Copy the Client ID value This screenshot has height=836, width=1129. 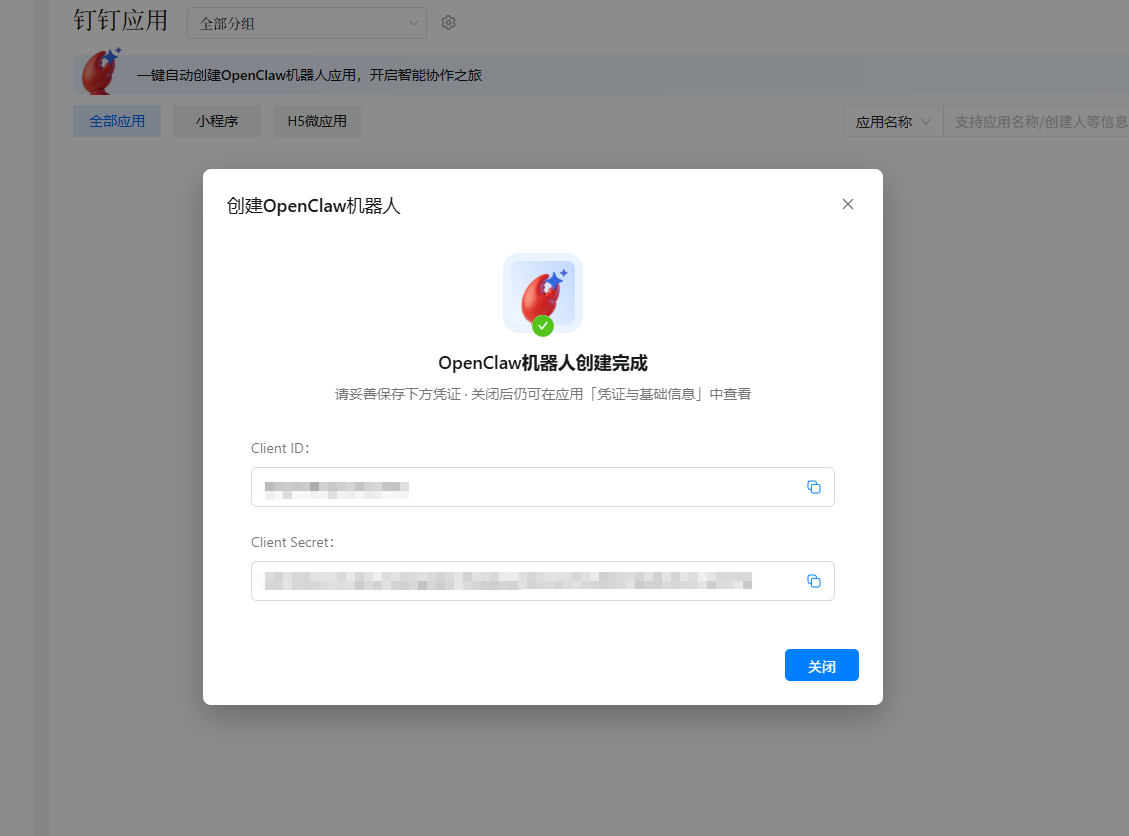pyautogui.click(x=814, y=487)
